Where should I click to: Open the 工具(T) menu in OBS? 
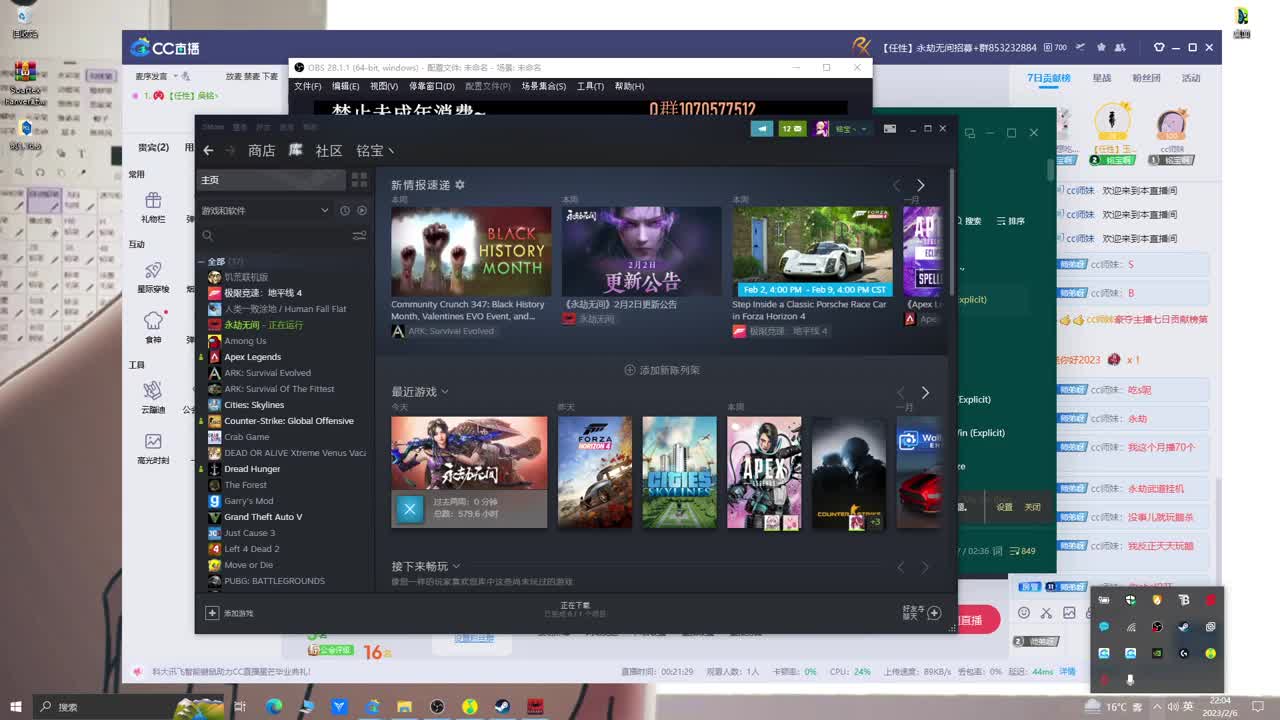(589, 87)
